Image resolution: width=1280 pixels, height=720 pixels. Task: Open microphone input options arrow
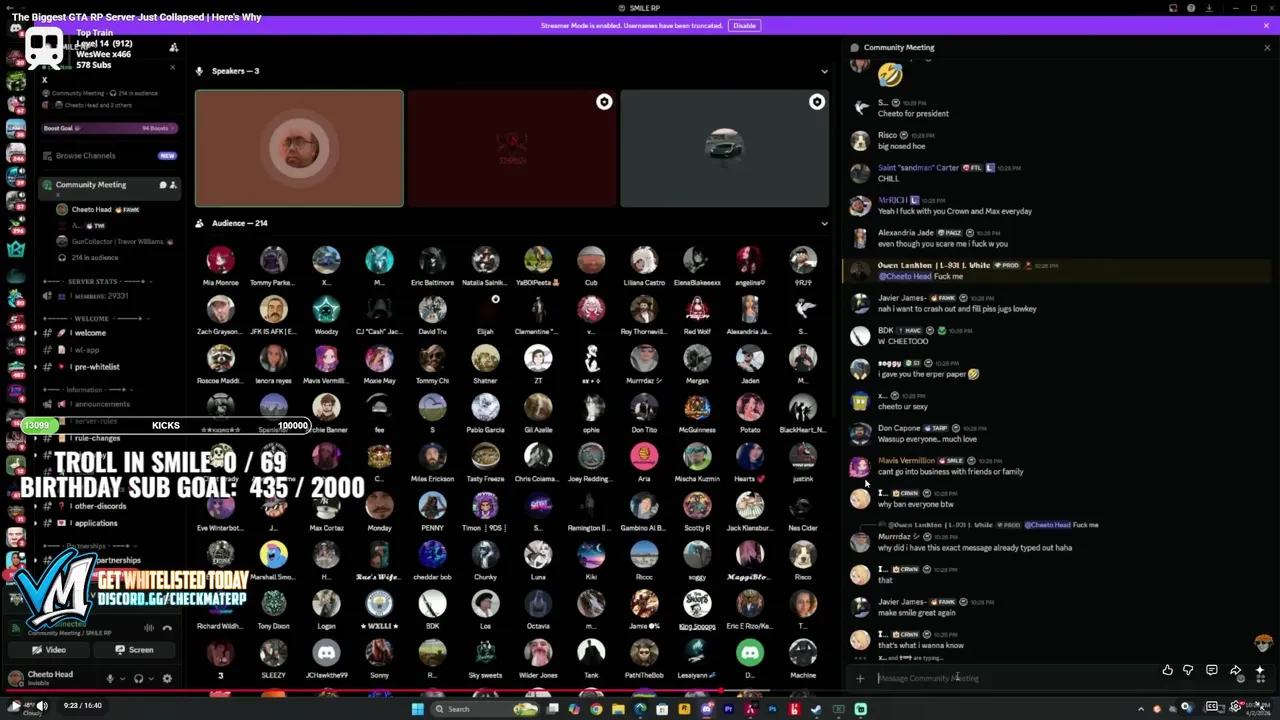tap(122, 678)
